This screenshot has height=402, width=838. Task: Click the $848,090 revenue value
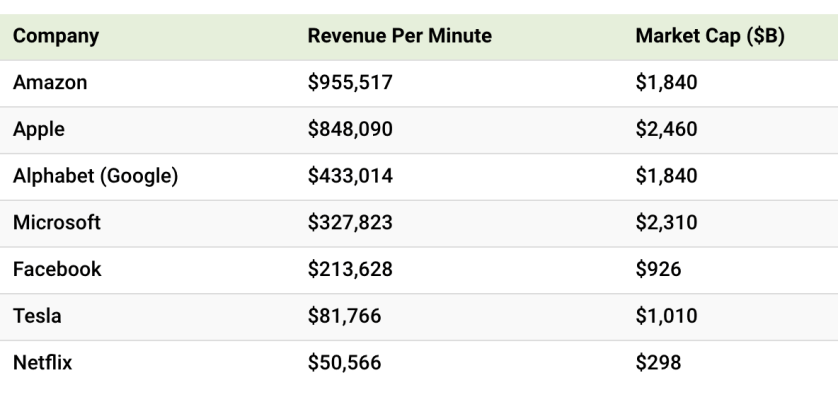[350, 130]
